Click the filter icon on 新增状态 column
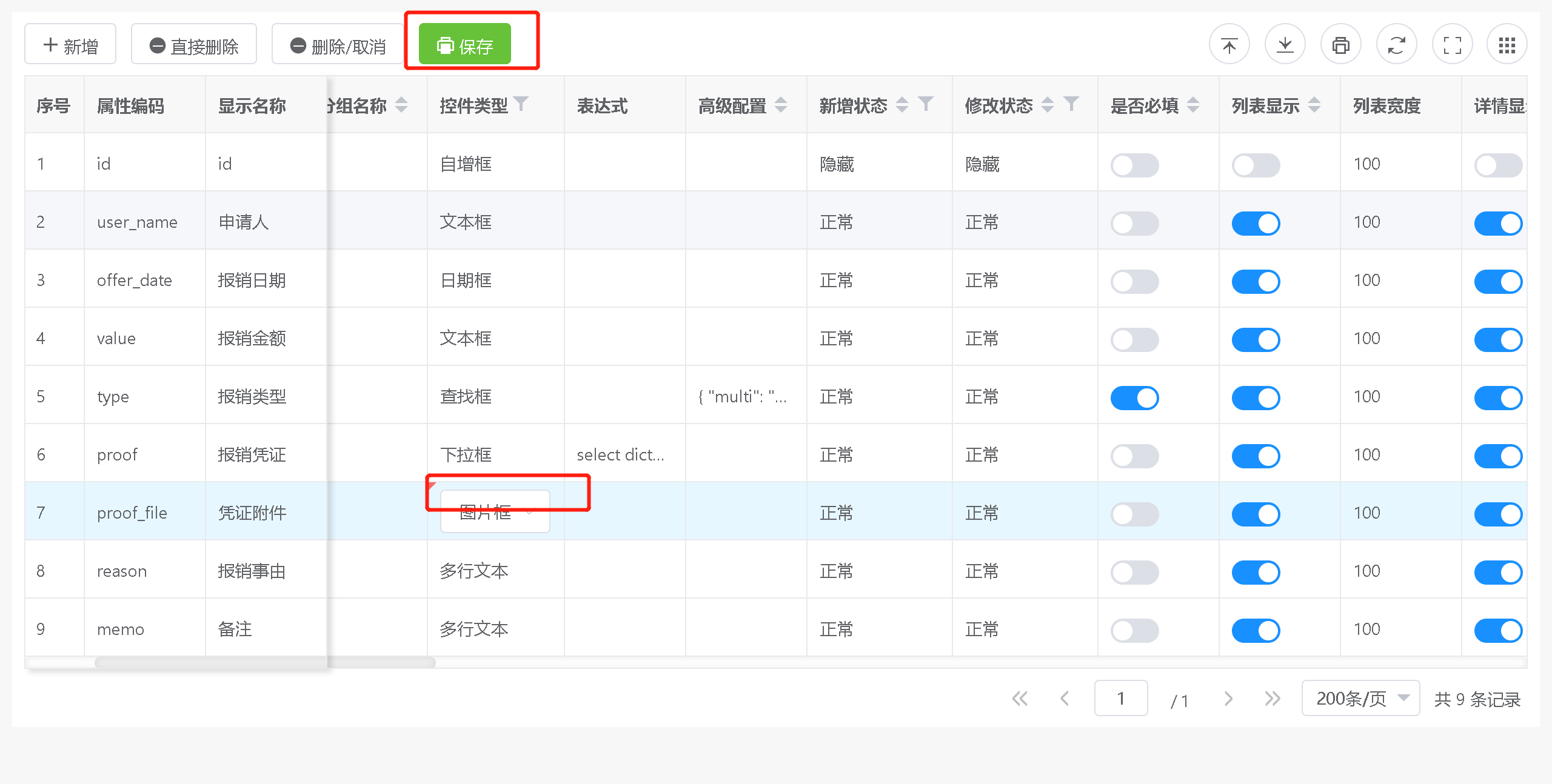The height and width of the screenshot is (784, 1552). 925,104
